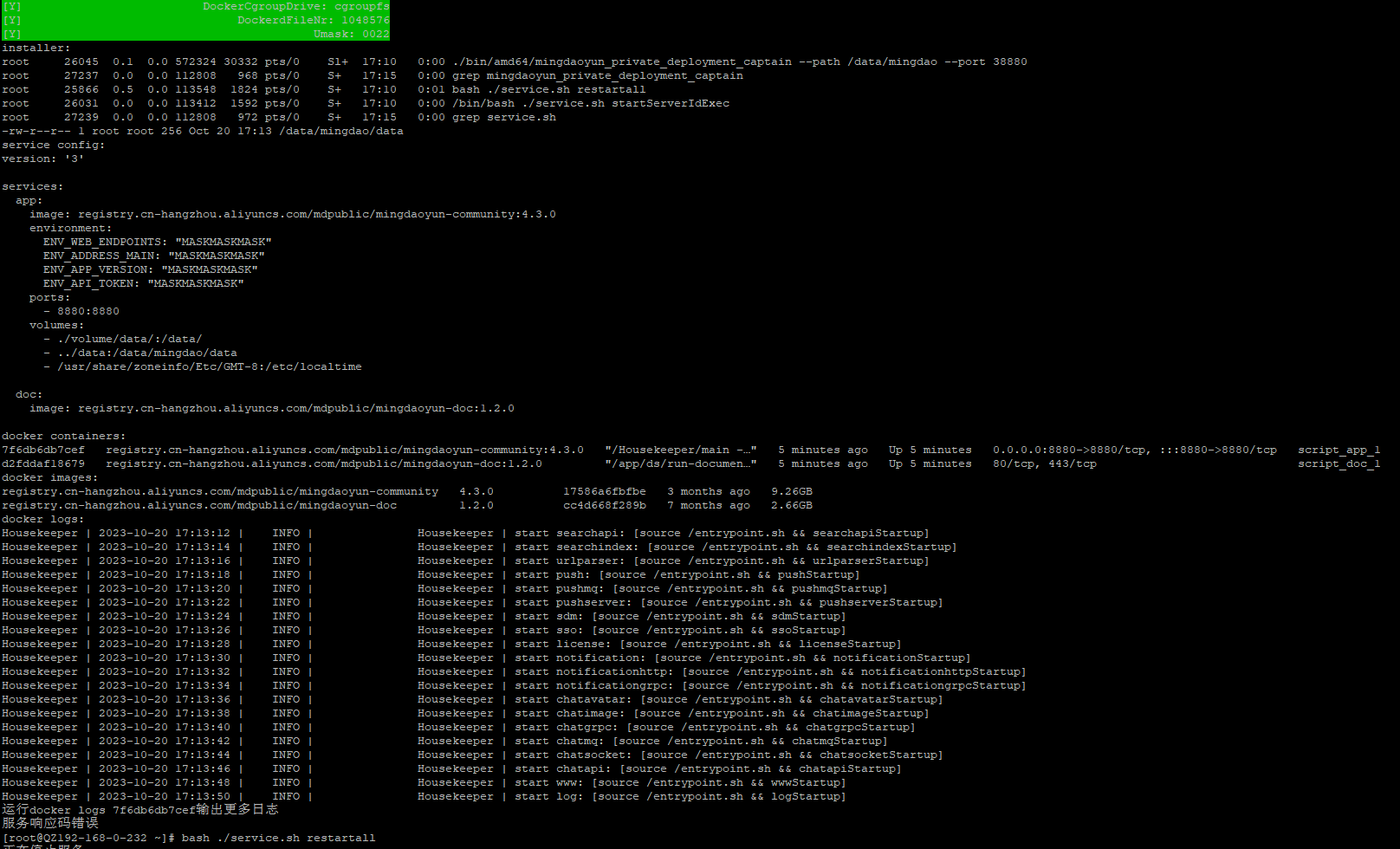Screen dimensions: 1400x849
Task: Select the process row with PID 26045
Action: tap(515, 62)
